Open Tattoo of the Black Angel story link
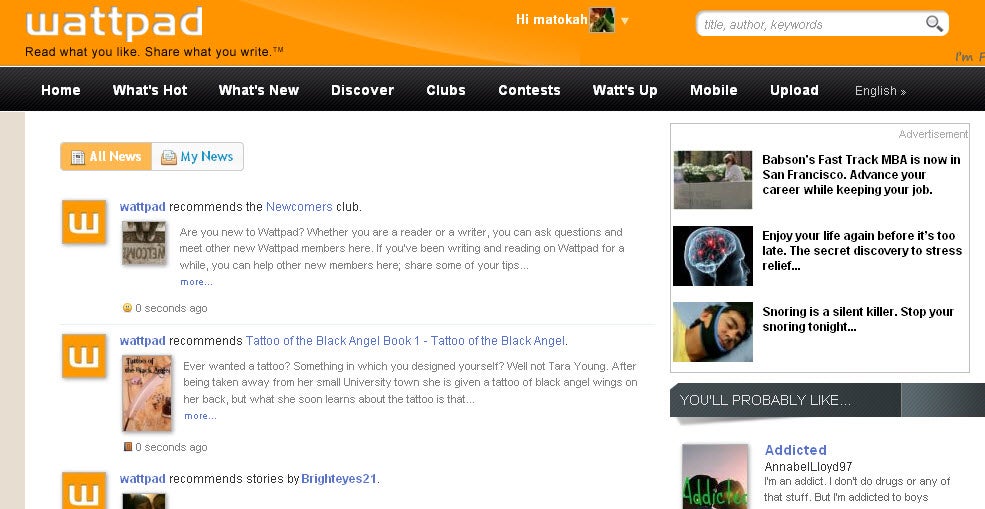 coord(405,341)
